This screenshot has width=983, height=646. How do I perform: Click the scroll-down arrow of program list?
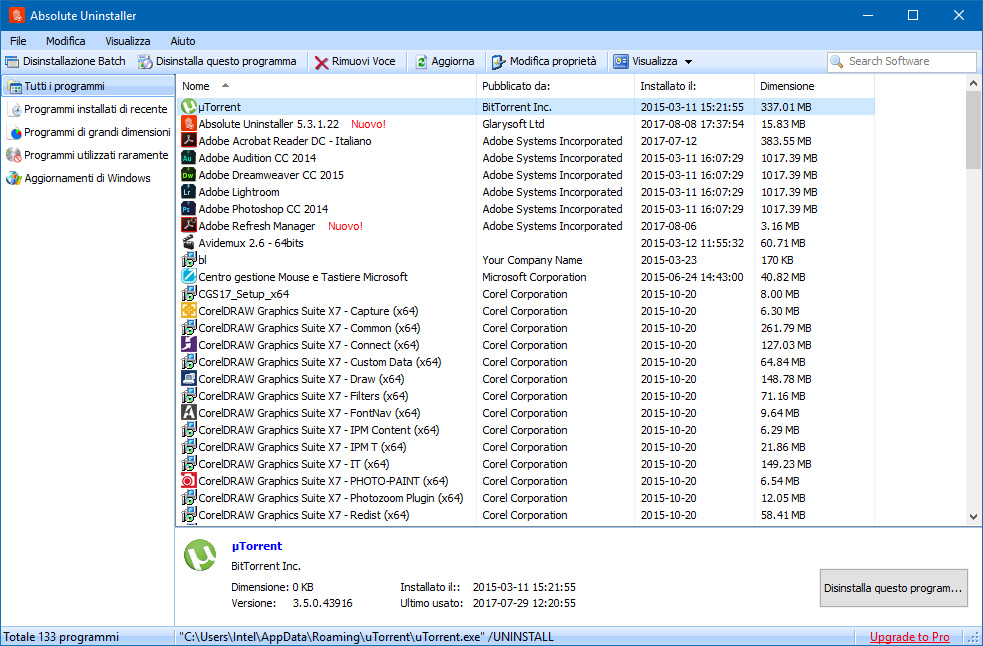pos(974,517)
